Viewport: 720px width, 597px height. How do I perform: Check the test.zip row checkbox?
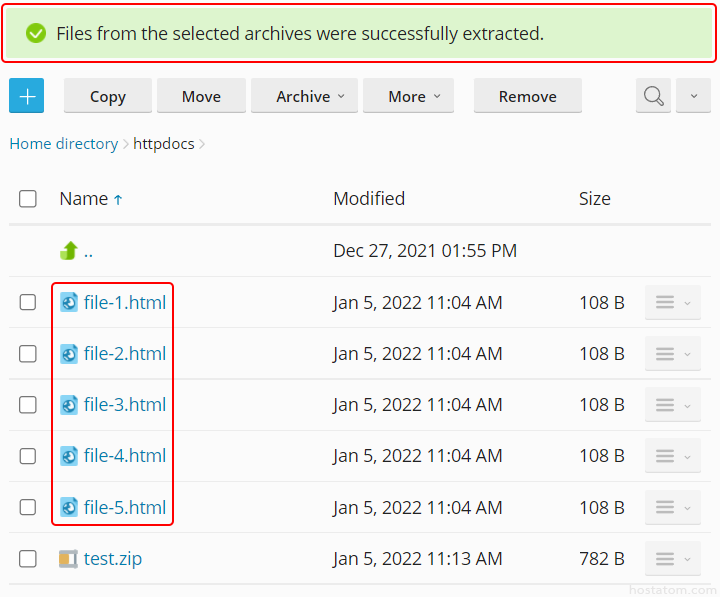(x=28, y=559)
